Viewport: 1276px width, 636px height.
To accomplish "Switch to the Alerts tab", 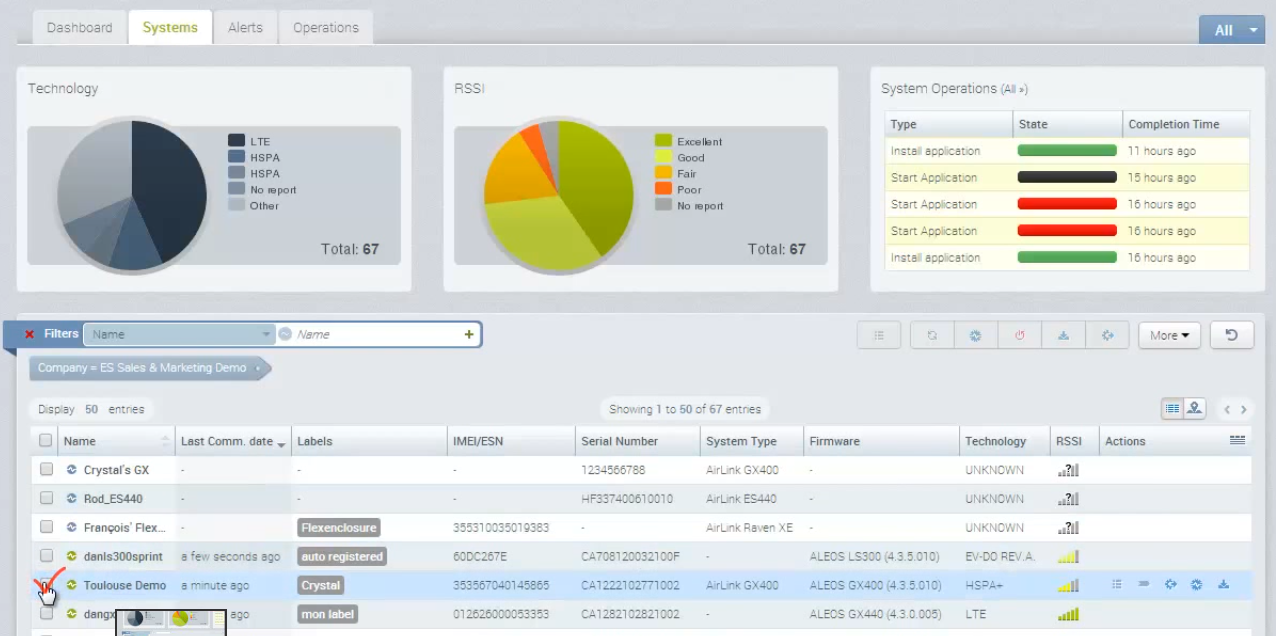I will [245, 28].
